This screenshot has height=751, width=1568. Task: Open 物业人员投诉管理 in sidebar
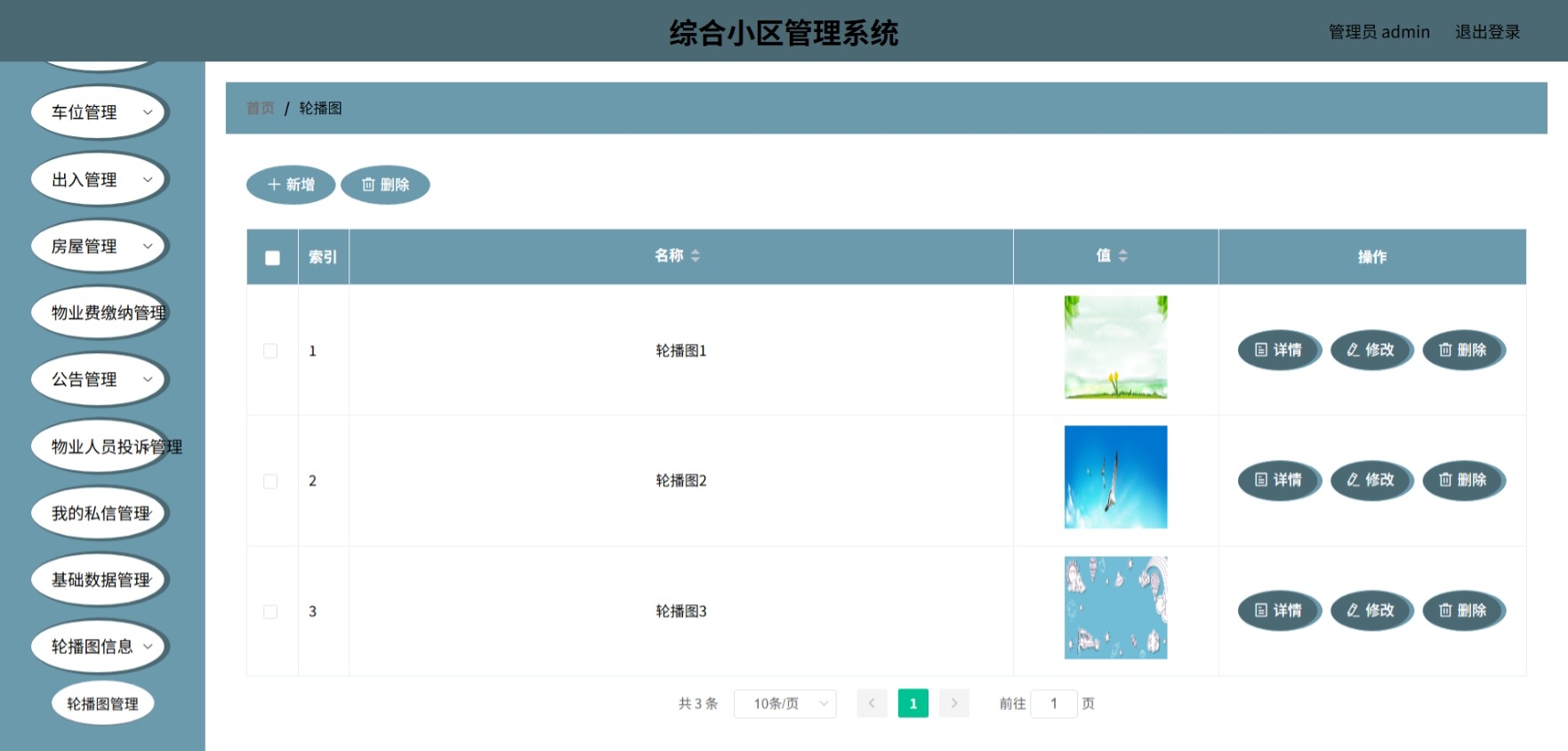coord(100,447)
